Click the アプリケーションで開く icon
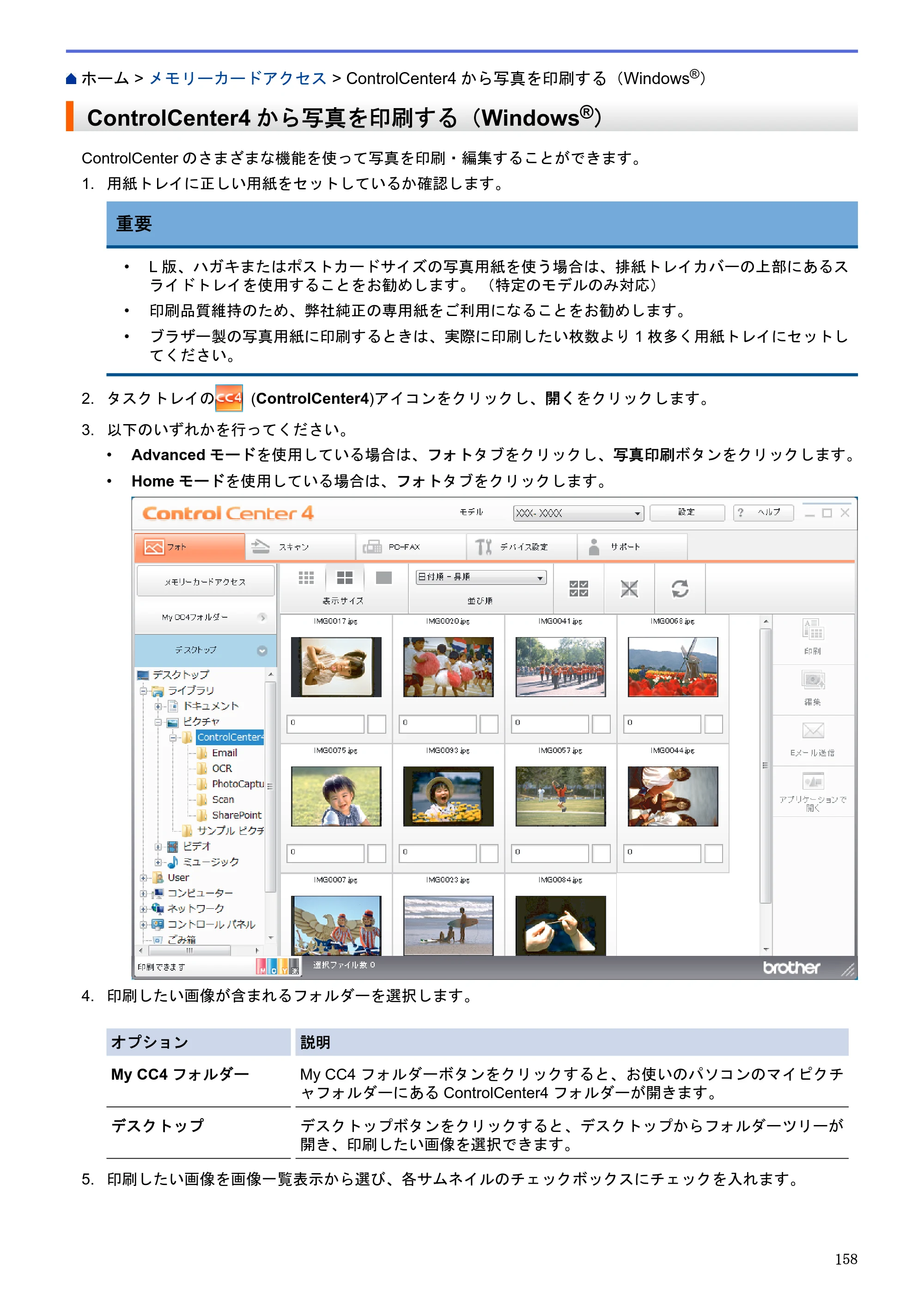Image resolution: width=924 pixels, height=1307 pixels. (813, 780)
